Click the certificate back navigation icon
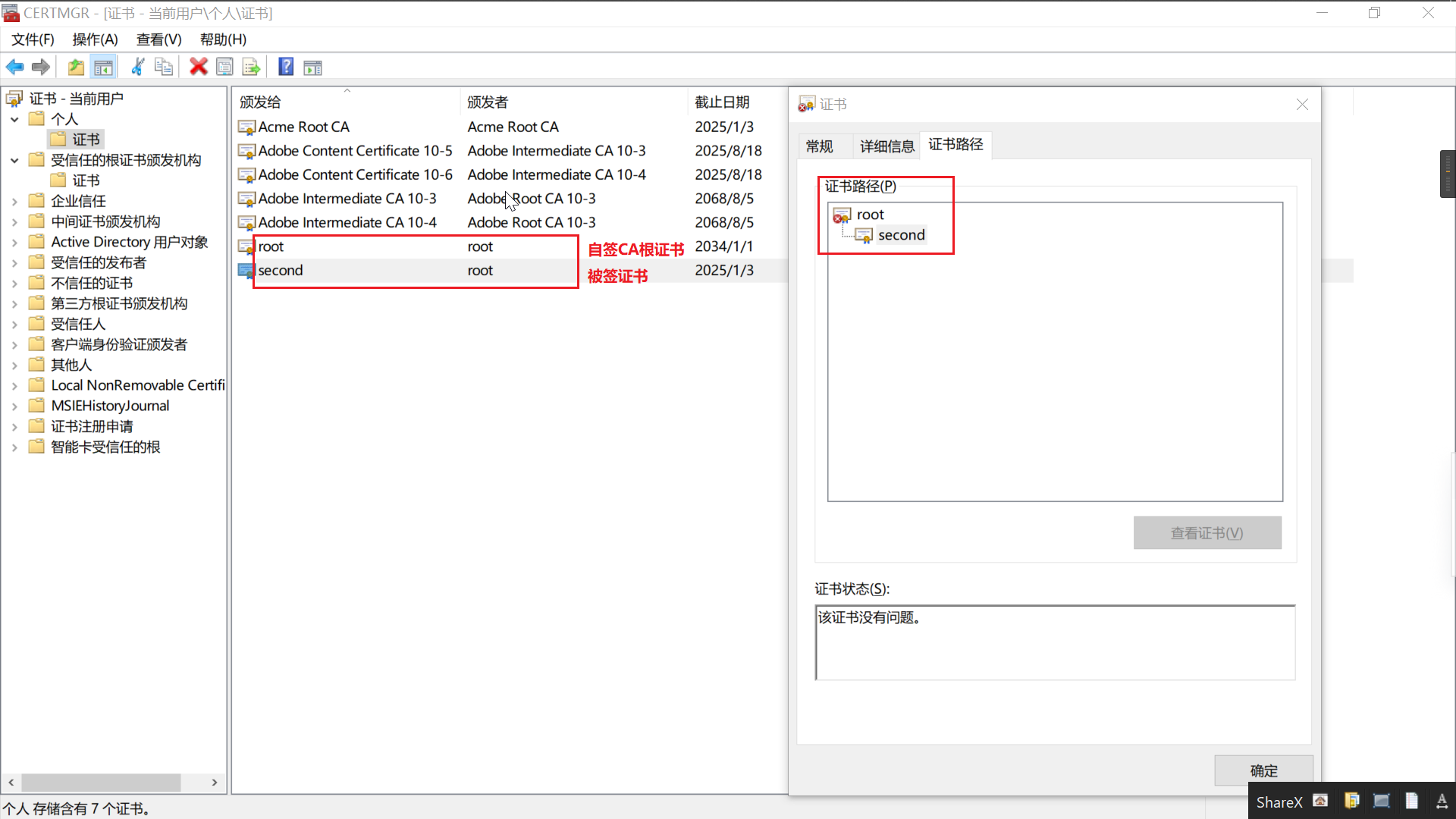Screen dimensions: 1456x819 (x=14, y=66)
